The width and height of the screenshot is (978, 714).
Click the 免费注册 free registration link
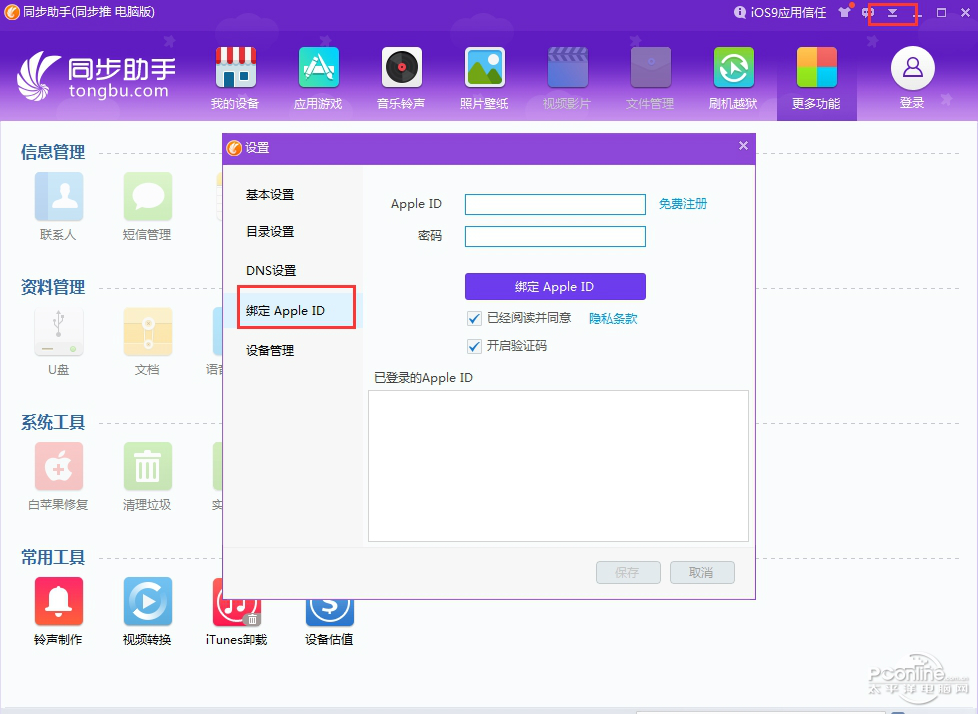683,204
